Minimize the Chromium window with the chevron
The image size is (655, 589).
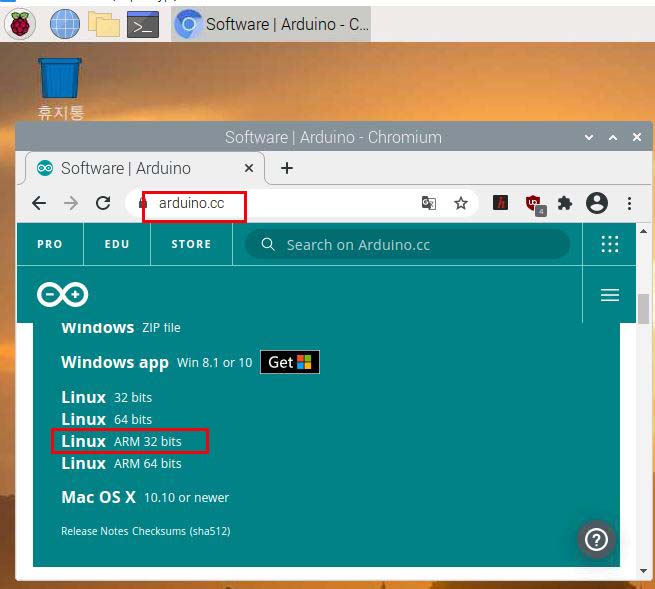pos(589,137)
